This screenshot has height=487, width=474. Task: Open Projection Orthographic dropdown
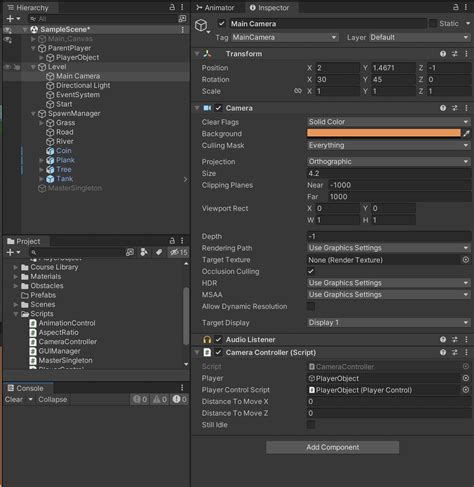coord(388,162)
